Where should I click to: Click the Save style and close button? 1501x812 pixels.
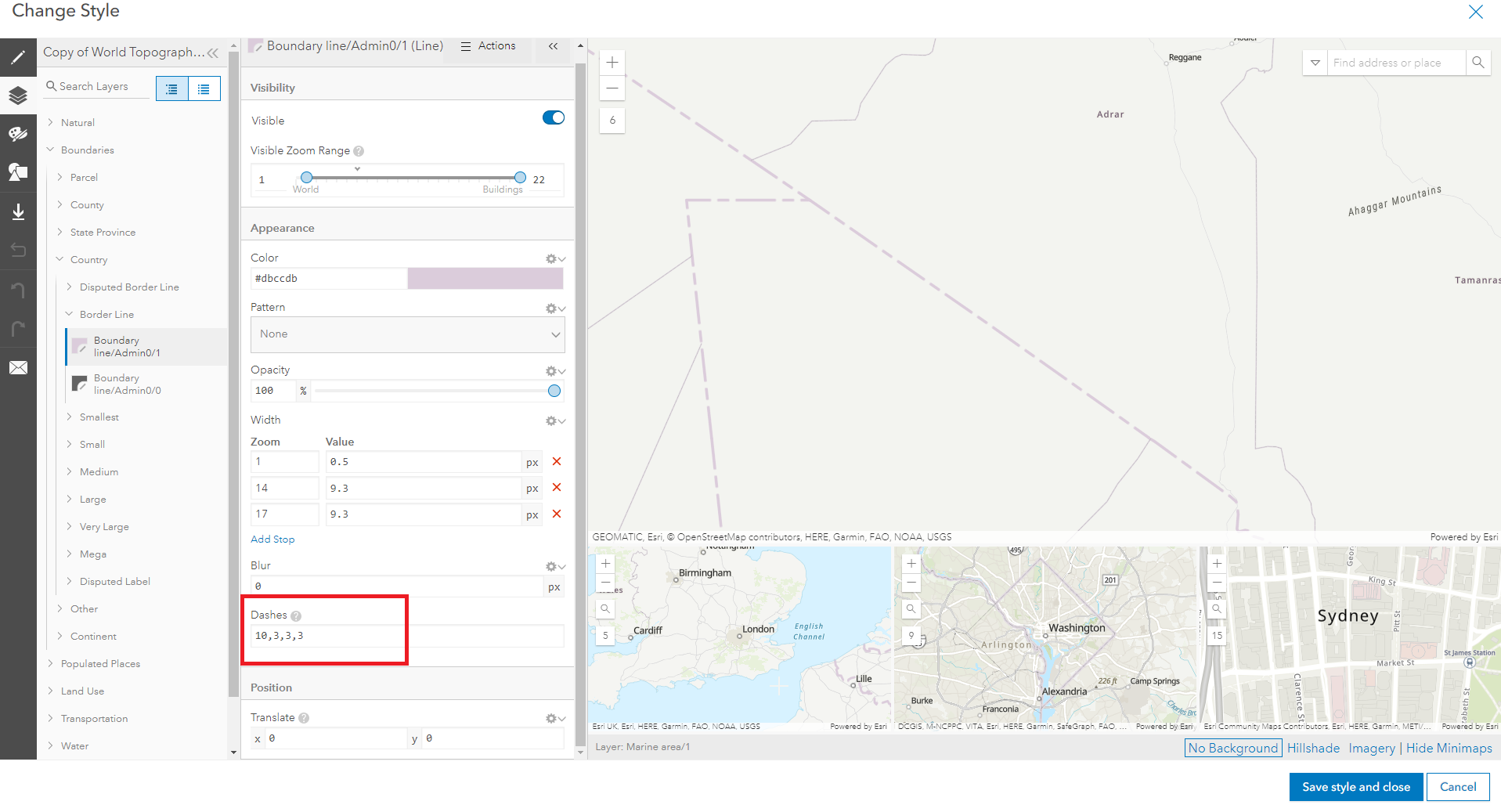1355,787
